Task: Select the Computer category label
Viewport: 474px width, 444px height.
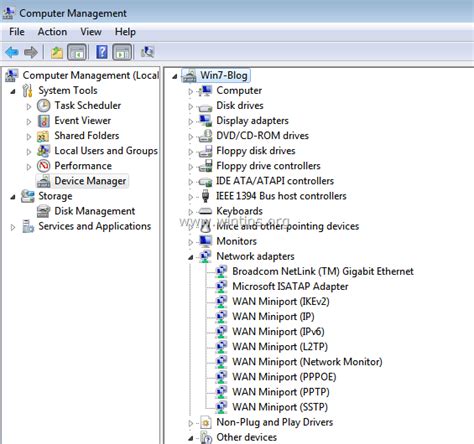Action: pos(239,91)
